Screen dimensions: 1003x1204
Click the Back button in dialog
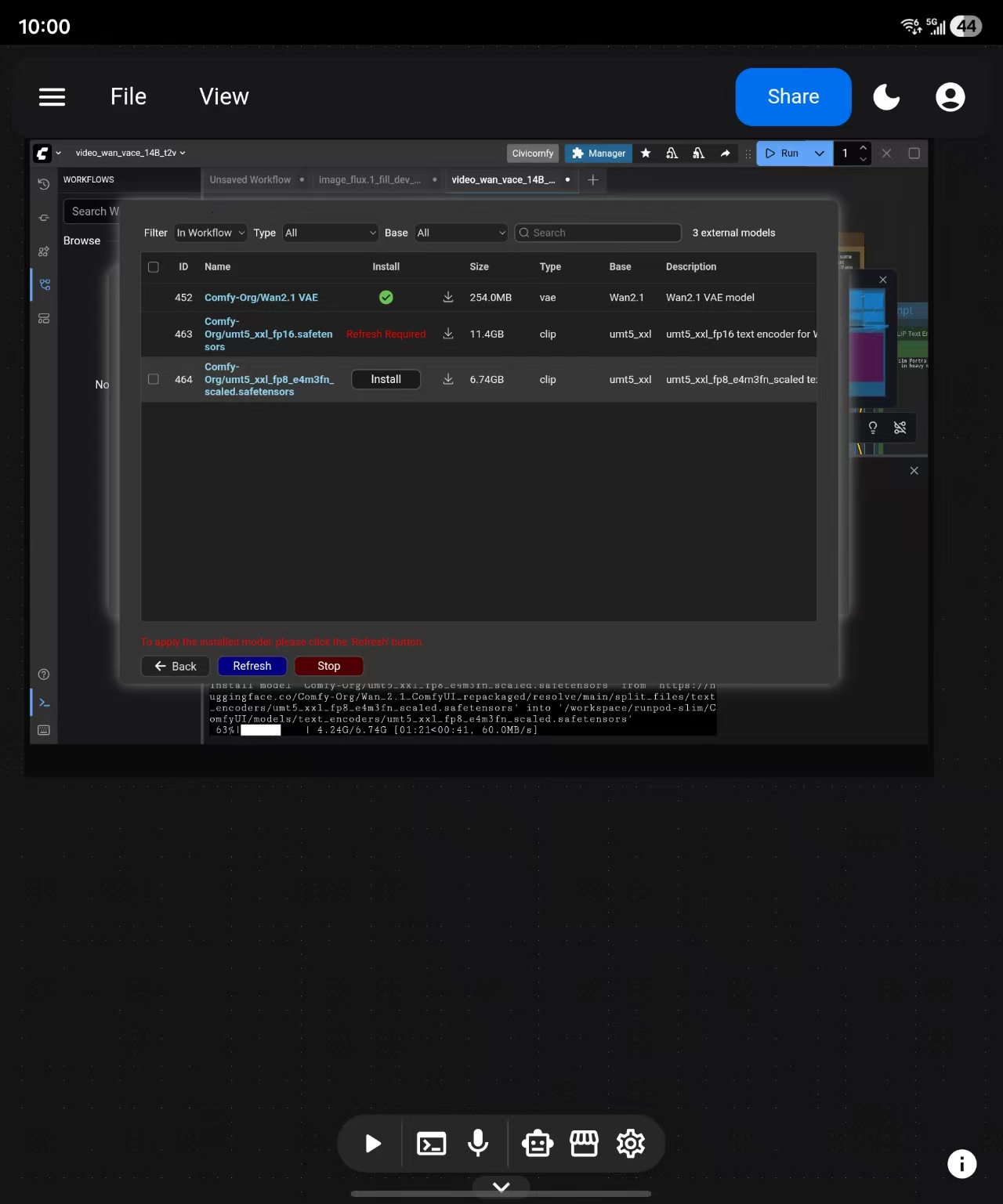(x=175, y=666)
